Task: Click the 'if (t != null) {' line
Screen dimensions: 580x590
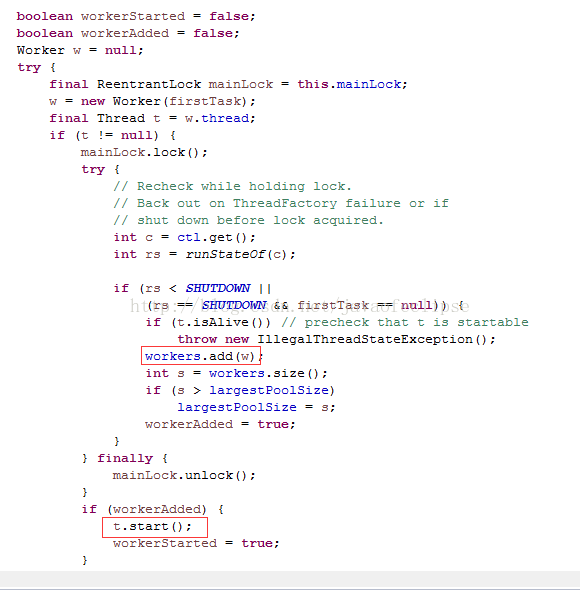Action: pyautogui.click(x=112, y=135)
